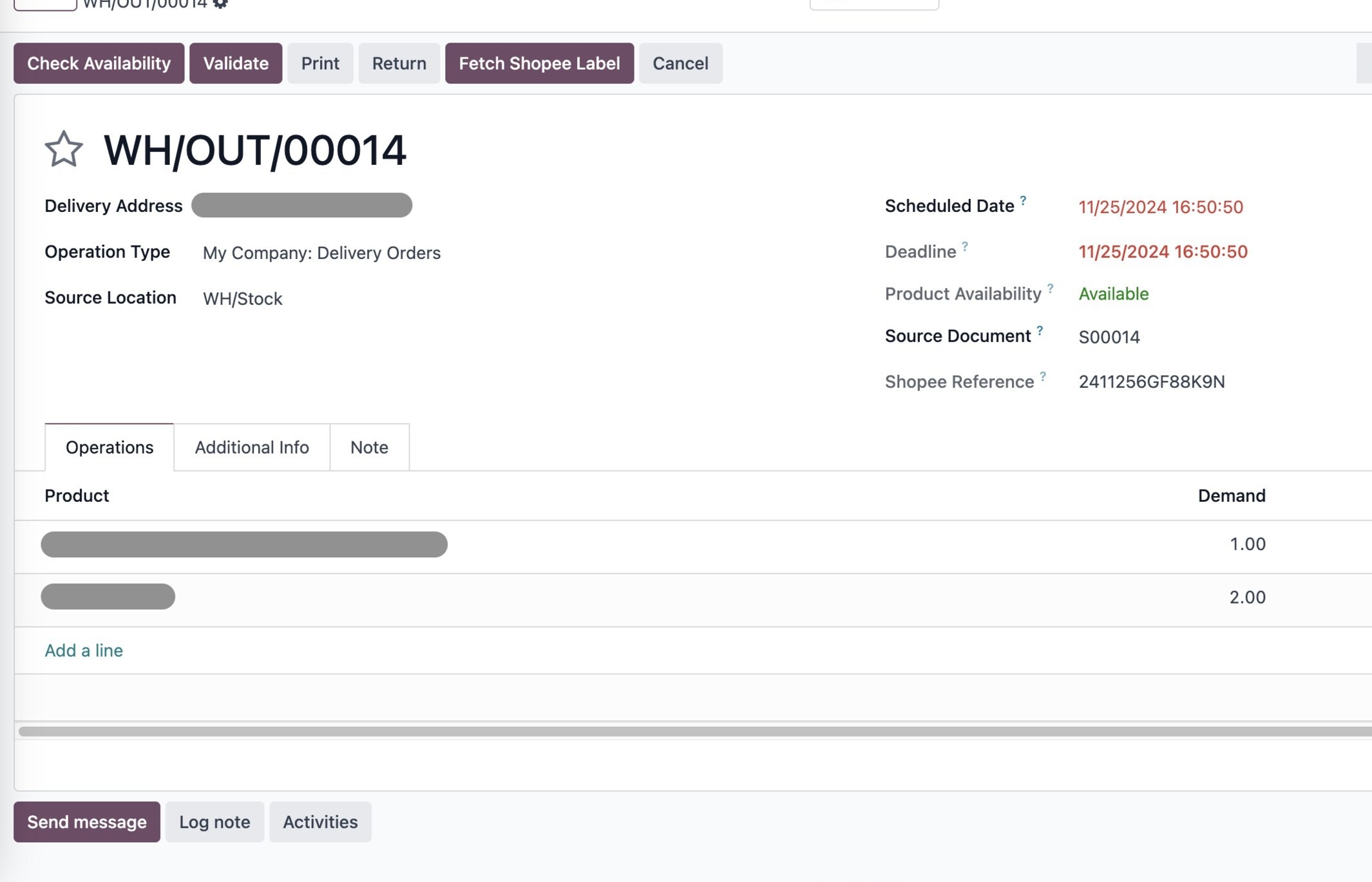The height and width of the screenshot is (882, 1372).
Task: Click the second blurred product line
Action: (x=108, y=597)
